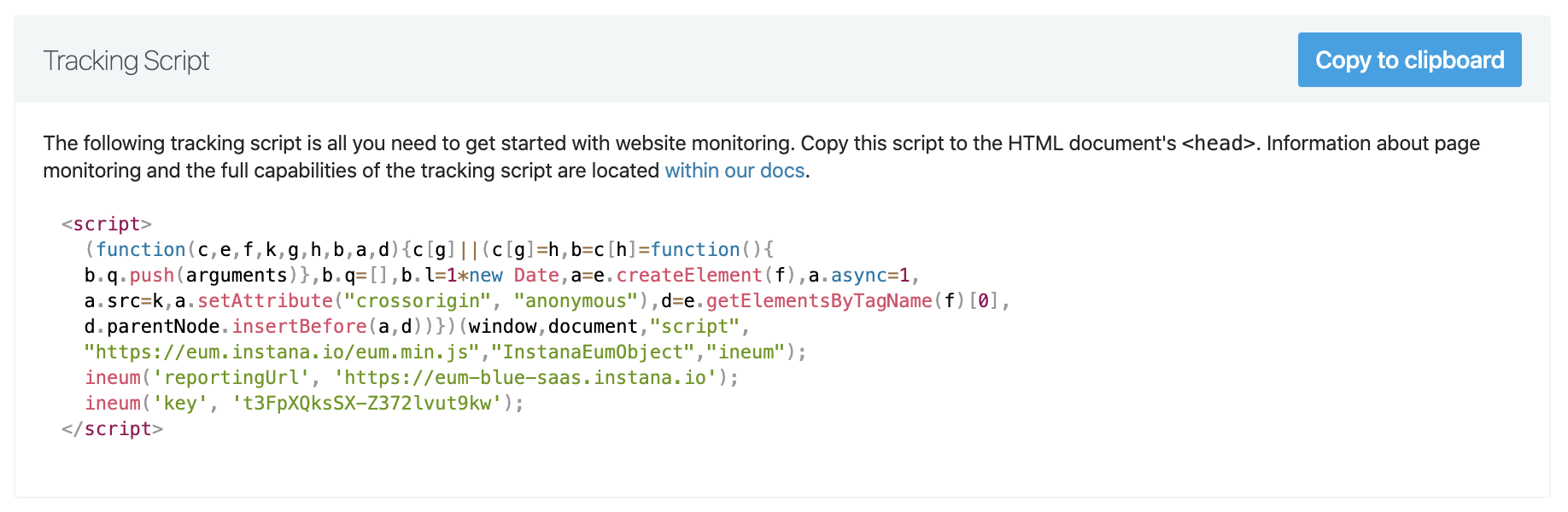Click the key value t3FpXQksSX-Z372lvut9kw
This screenshot has width=1568, height=512.
coord(367,403)
